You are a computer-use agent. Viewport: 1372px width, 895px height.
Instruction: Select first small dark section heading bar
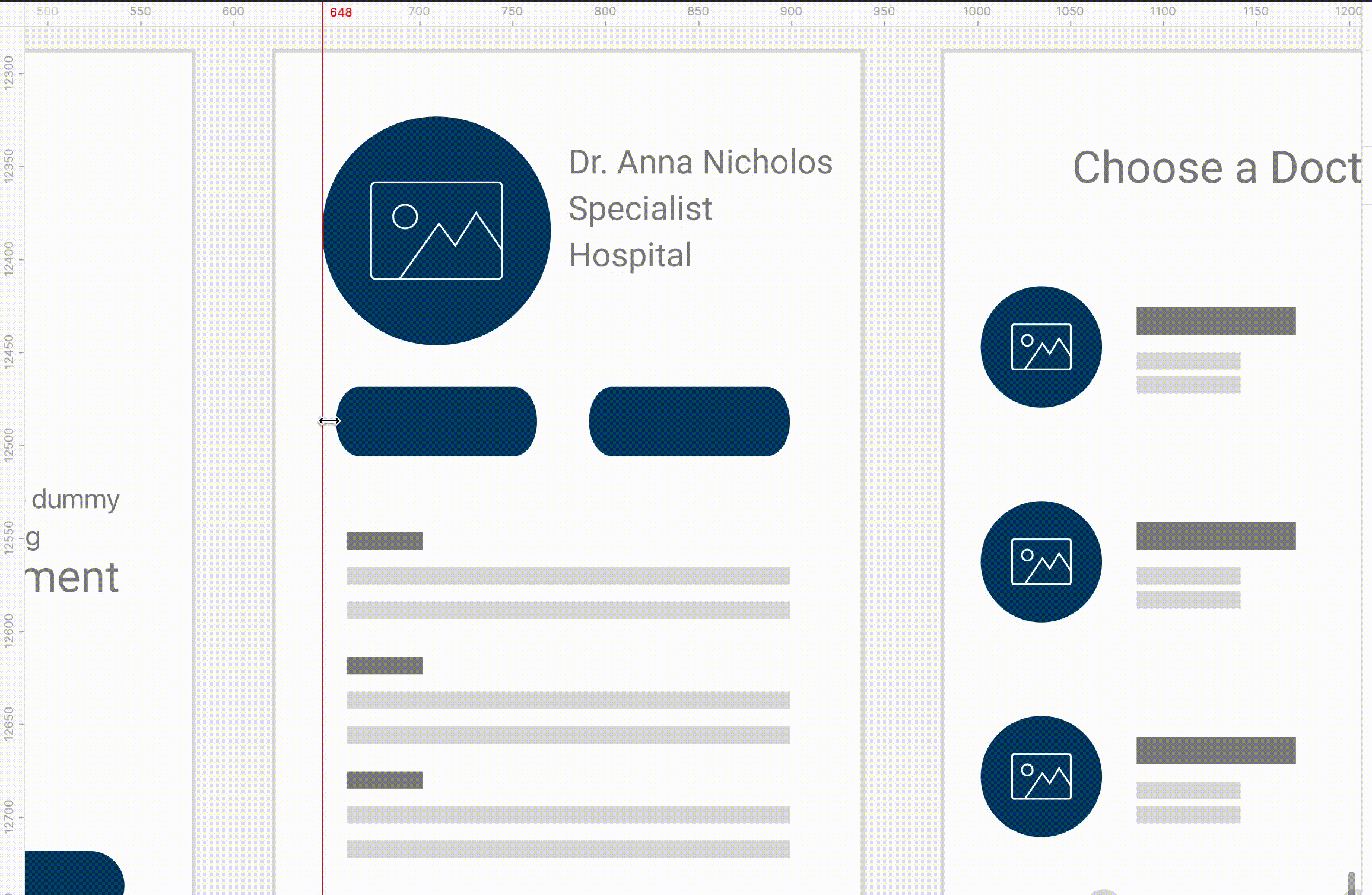pyautogui.click(x=384, y=541)
